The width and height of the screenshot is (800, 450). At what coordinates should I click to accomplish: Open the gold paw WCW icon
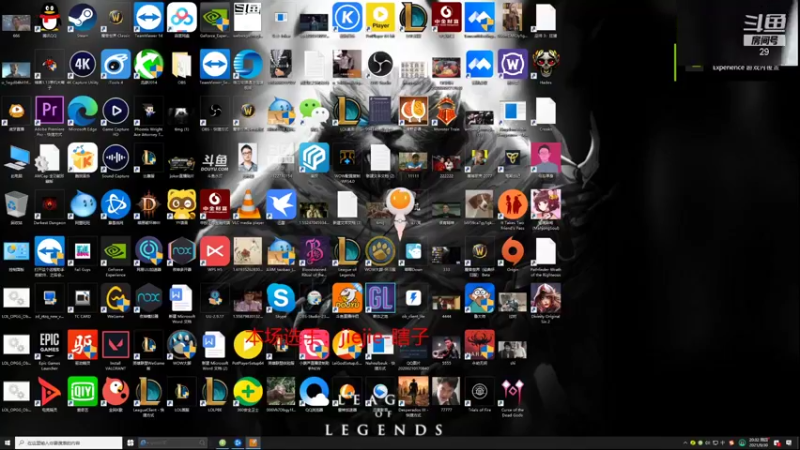coord(380,252)
